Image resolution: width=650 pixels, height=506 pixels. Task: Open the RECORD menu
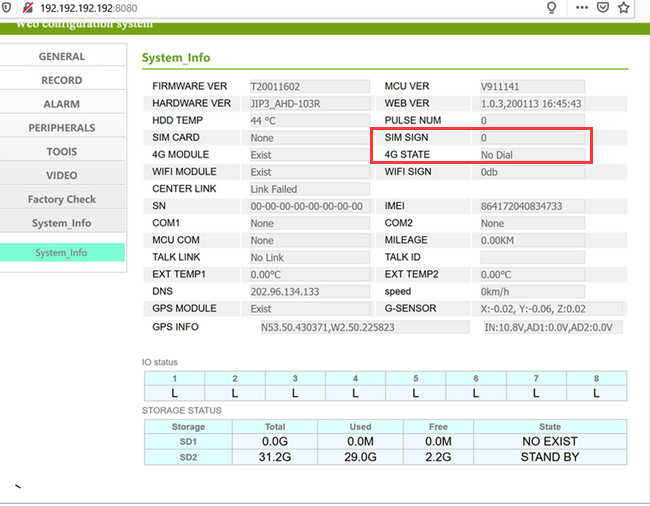tap(62, 80)
